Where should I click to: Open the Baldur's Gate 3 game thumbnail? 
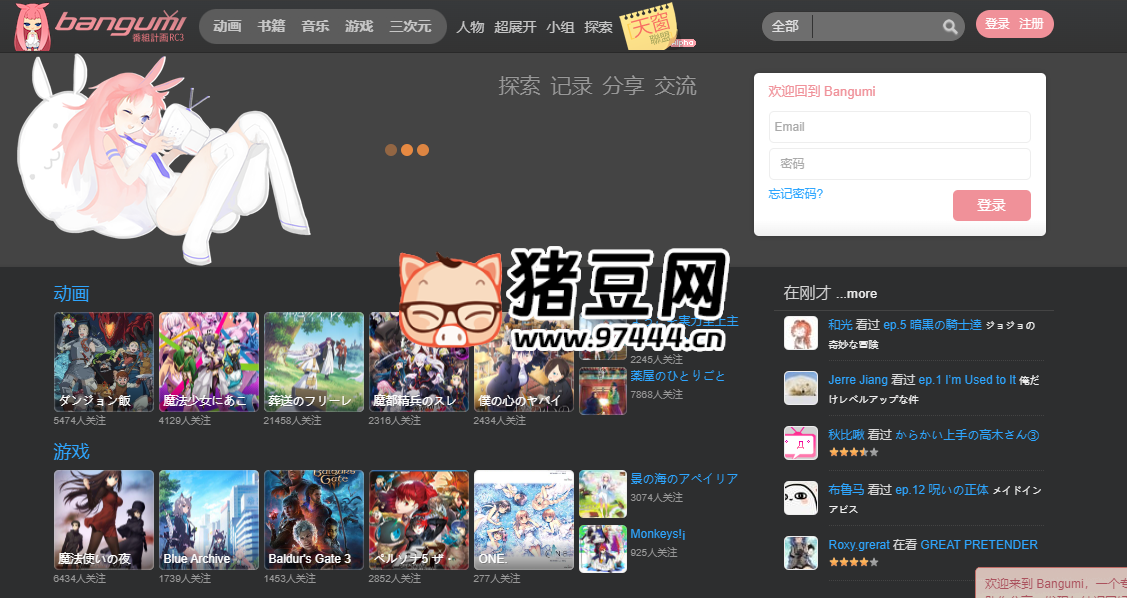314,520
